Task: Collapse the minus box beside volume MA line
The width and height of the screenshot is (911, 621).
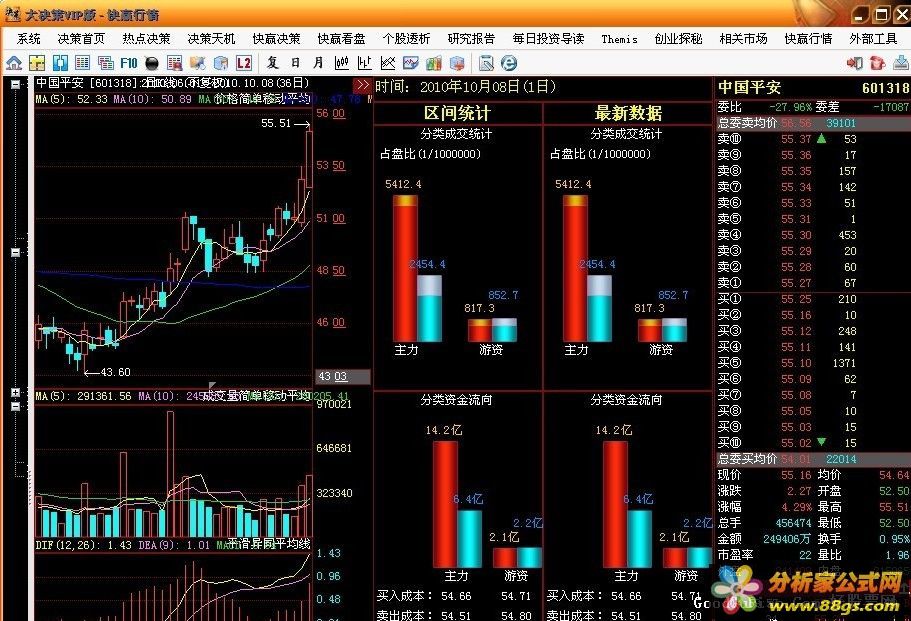Action: tap(16, 405)
